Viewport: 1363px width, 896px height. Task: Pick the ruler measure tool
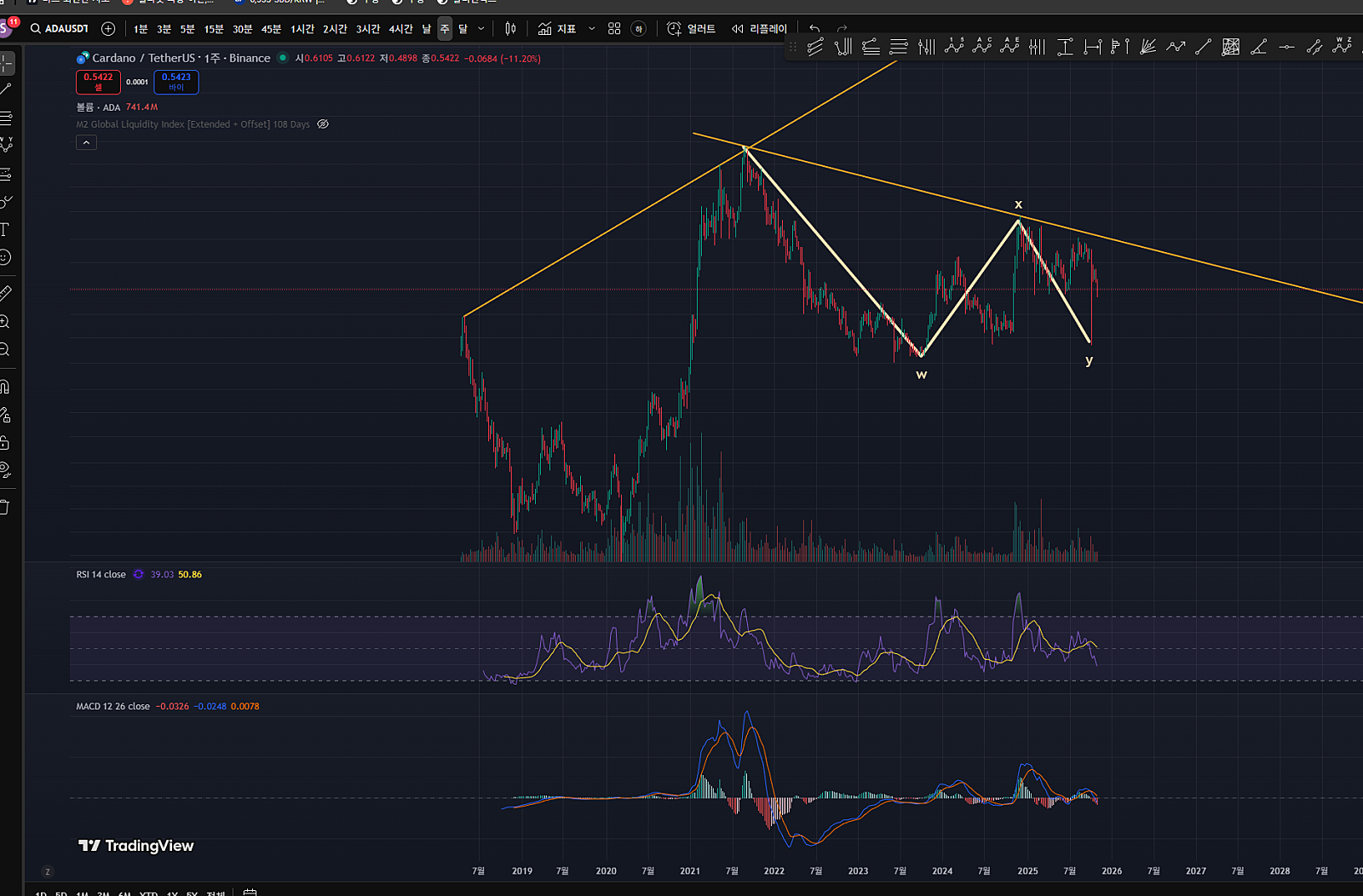[5, 294]
